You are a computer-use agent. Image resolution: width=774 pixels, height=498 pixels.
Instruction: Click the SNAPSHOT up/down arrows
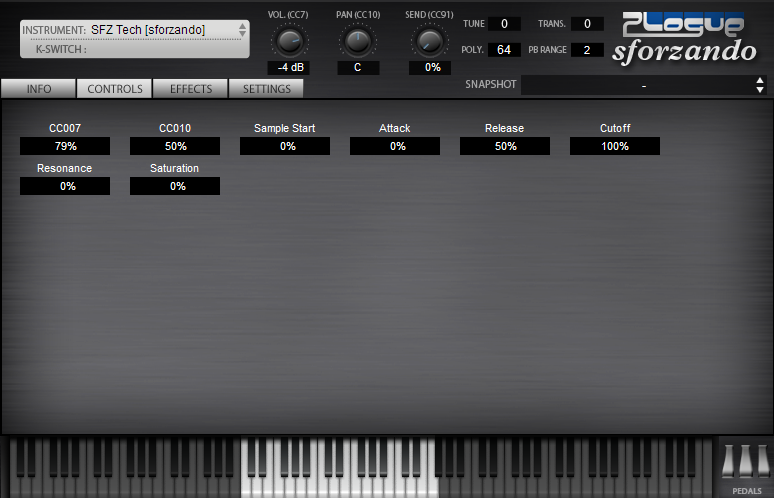coord(760,85)
